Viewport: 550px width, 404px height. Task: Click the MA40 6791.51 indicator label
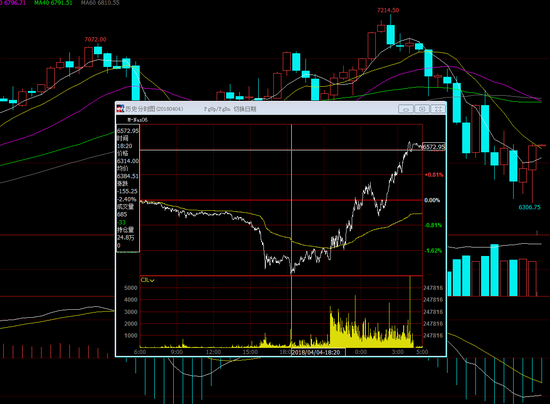53,3
